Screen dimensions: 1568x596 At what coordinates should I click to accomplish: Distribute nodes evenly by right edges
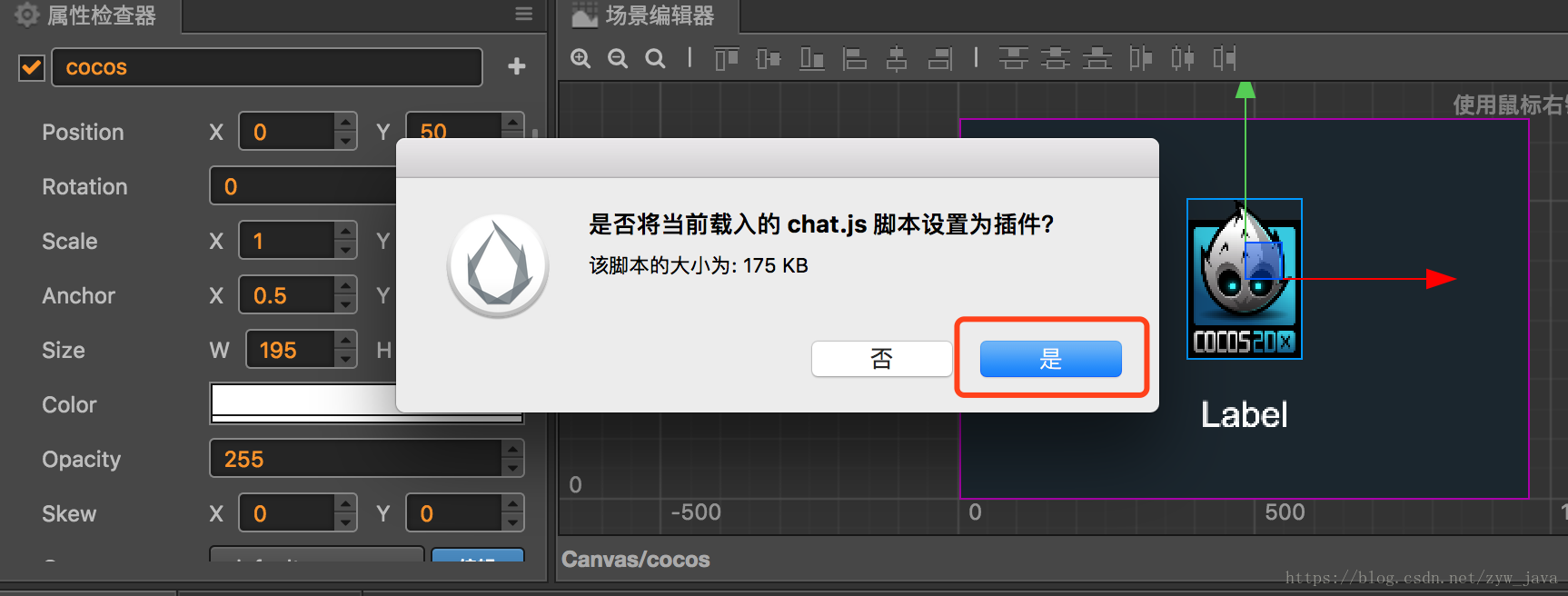point(1225,59)
